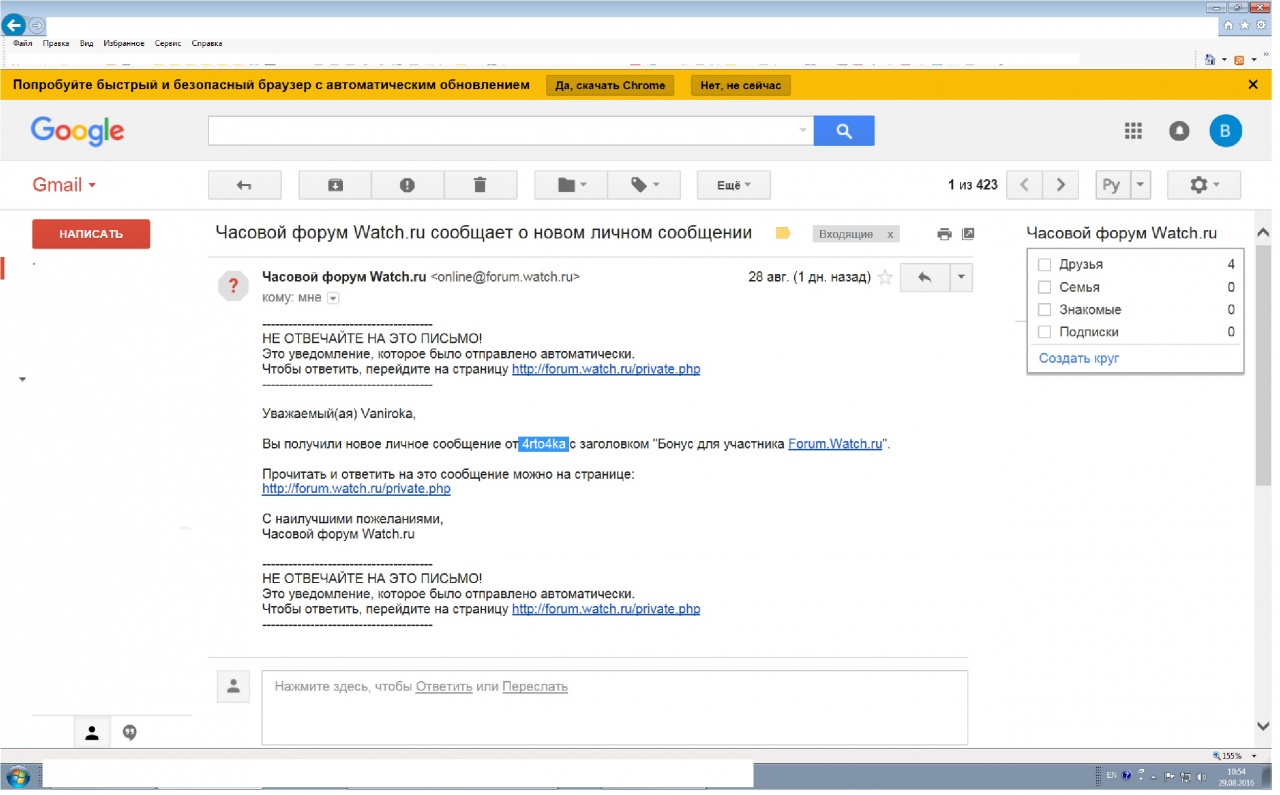Delete email with trash icon
1280x795 pixels.
[x=480, y=185]
